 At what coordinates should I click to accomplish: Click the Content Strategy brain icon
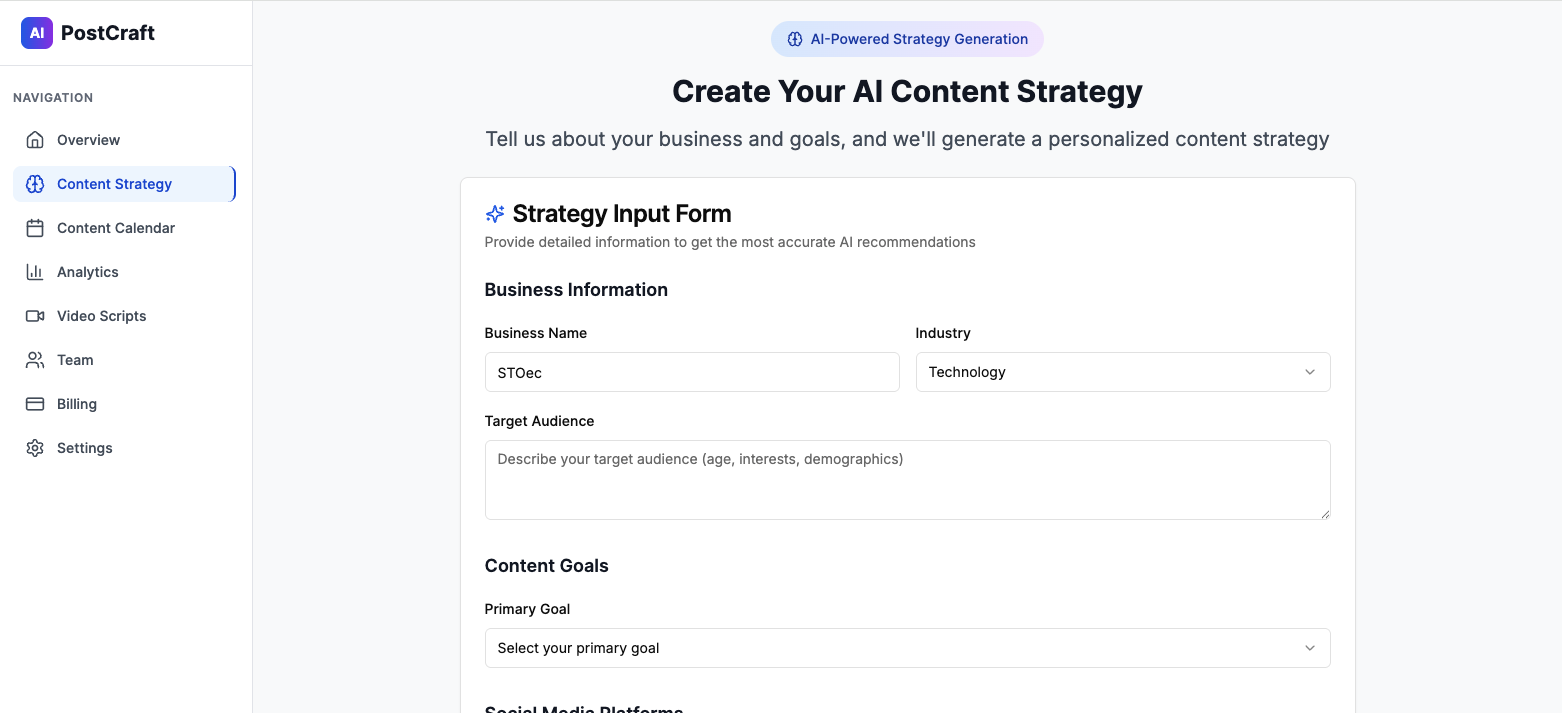click(x=35, y=184)
